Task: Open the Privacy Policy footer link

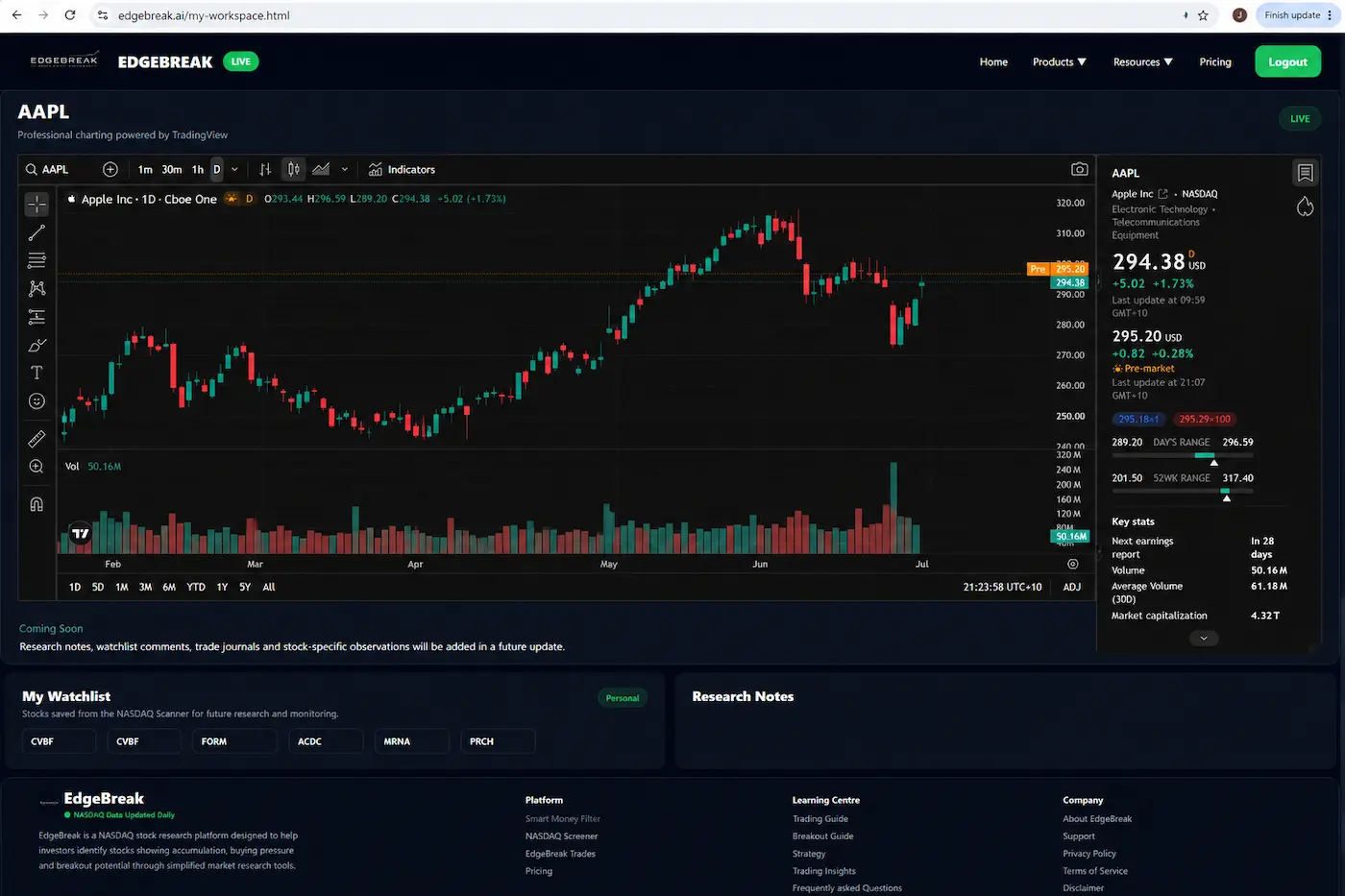Action: (1088, 854)
